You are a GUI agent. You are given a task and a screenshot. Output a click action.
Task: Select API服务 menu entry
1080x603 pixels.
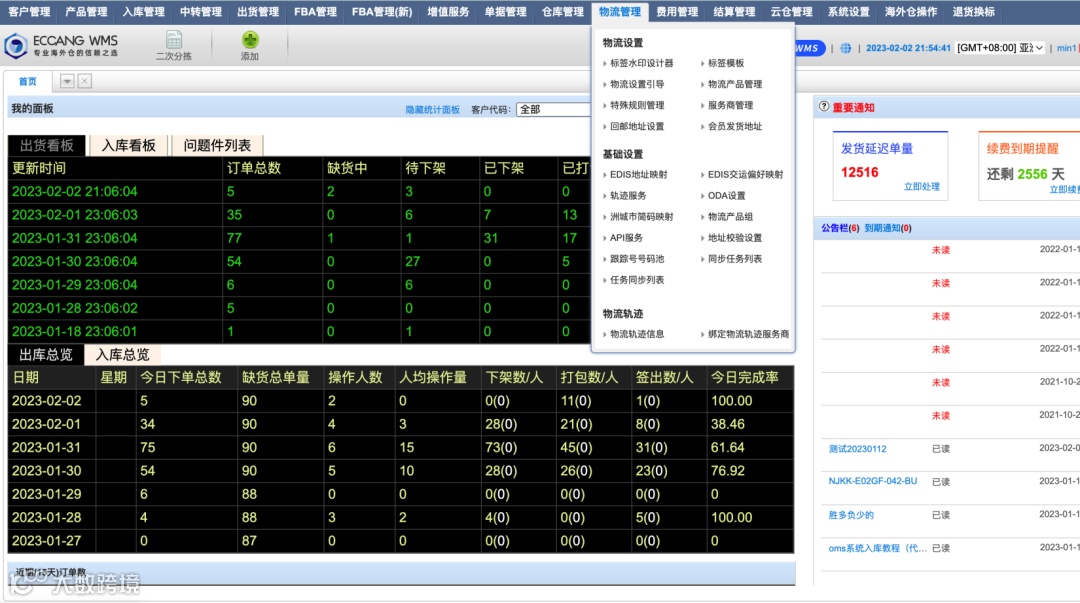(x=626, y=238)
